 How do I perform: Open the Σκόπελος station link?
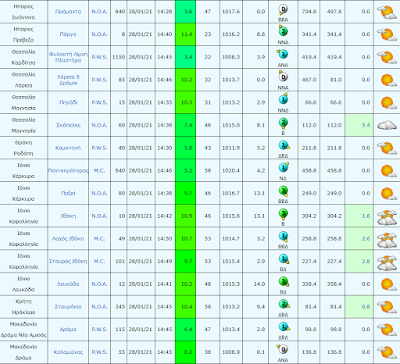[x=68, y=125]
